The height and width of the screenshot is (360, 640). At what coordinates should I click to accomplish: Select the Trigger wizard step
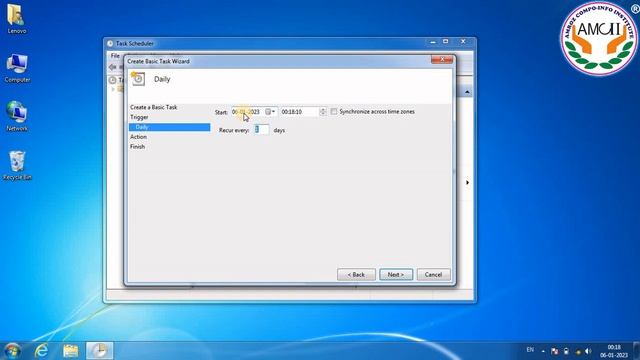tap(139, 117)
